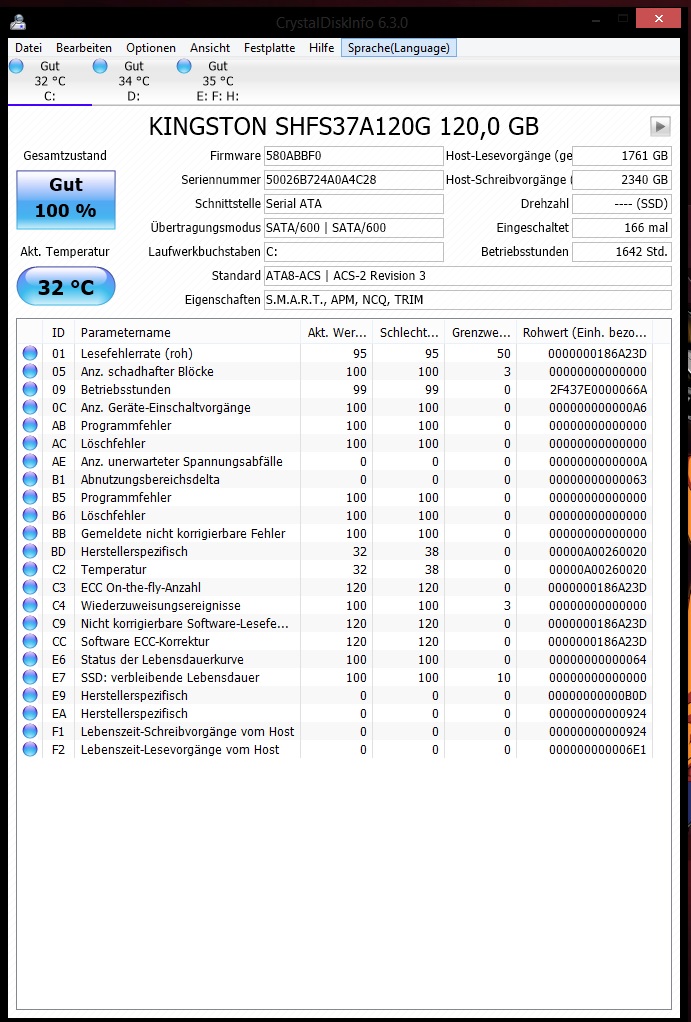Click the Parametername column header

pos(188,332)
